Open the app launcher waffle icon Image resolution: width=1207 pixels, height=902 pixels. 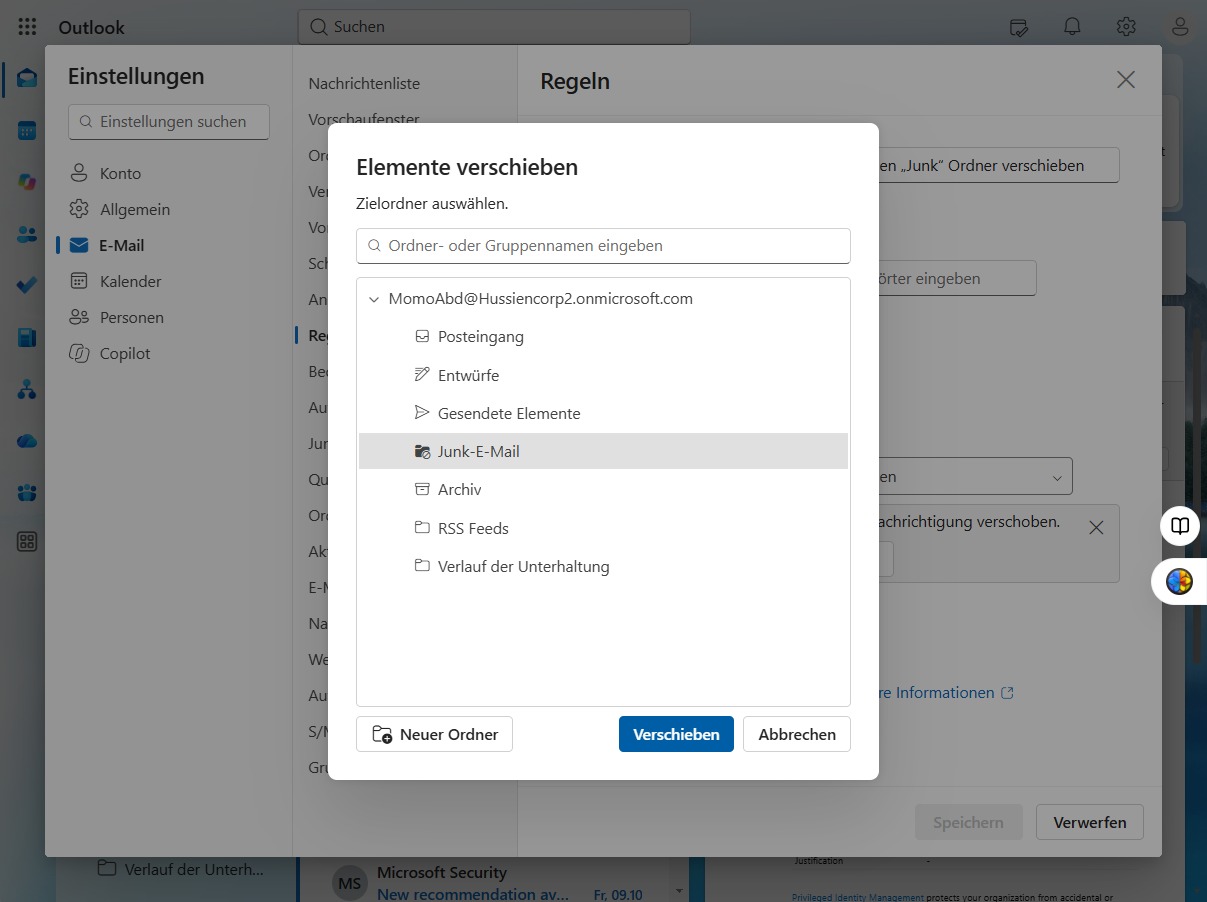pyautogui.click(x=27, y=27)
